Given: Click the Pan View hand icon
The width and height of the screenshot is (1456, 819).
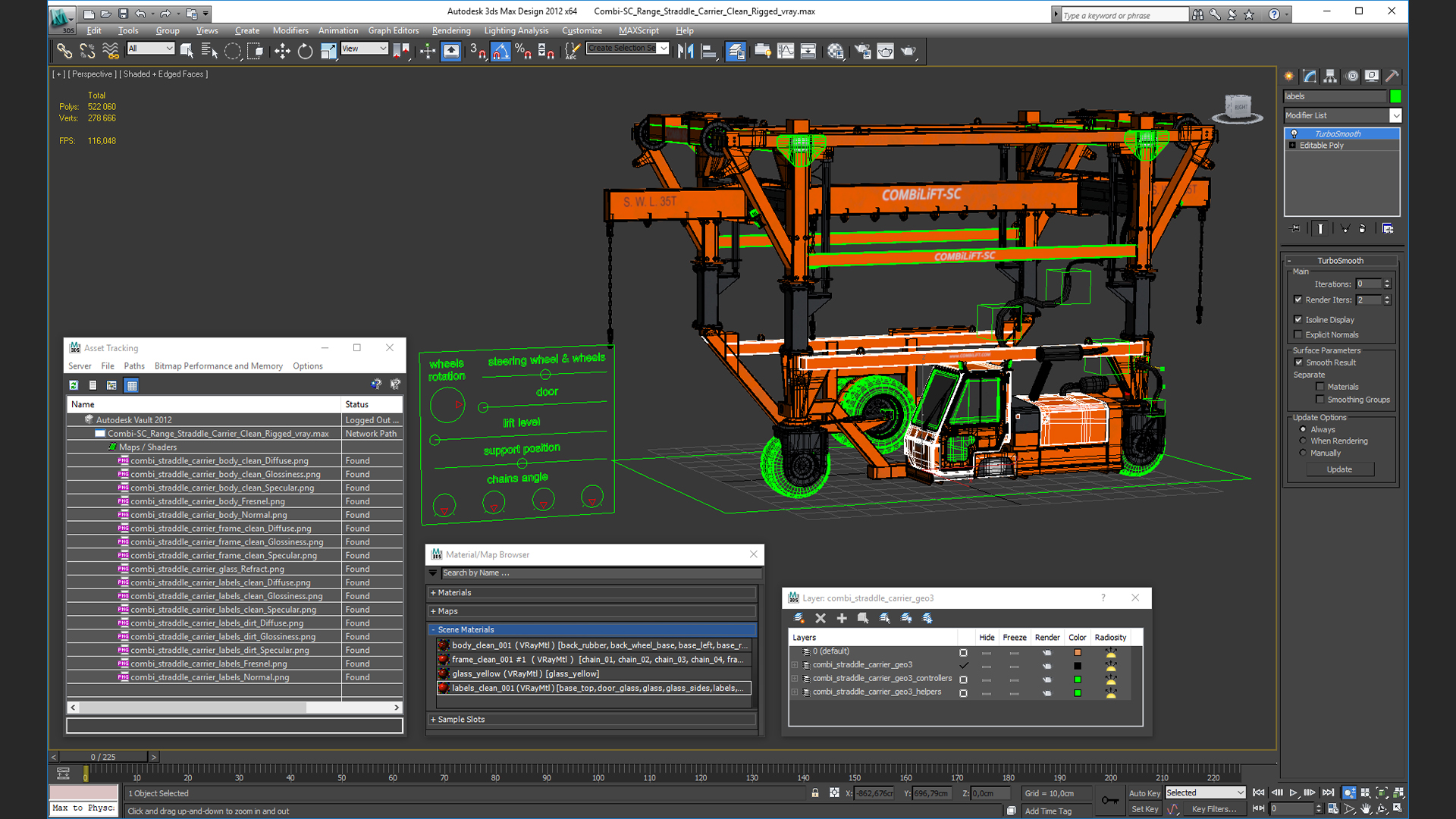Looking at the screenshot, I should coord(1365,808).
